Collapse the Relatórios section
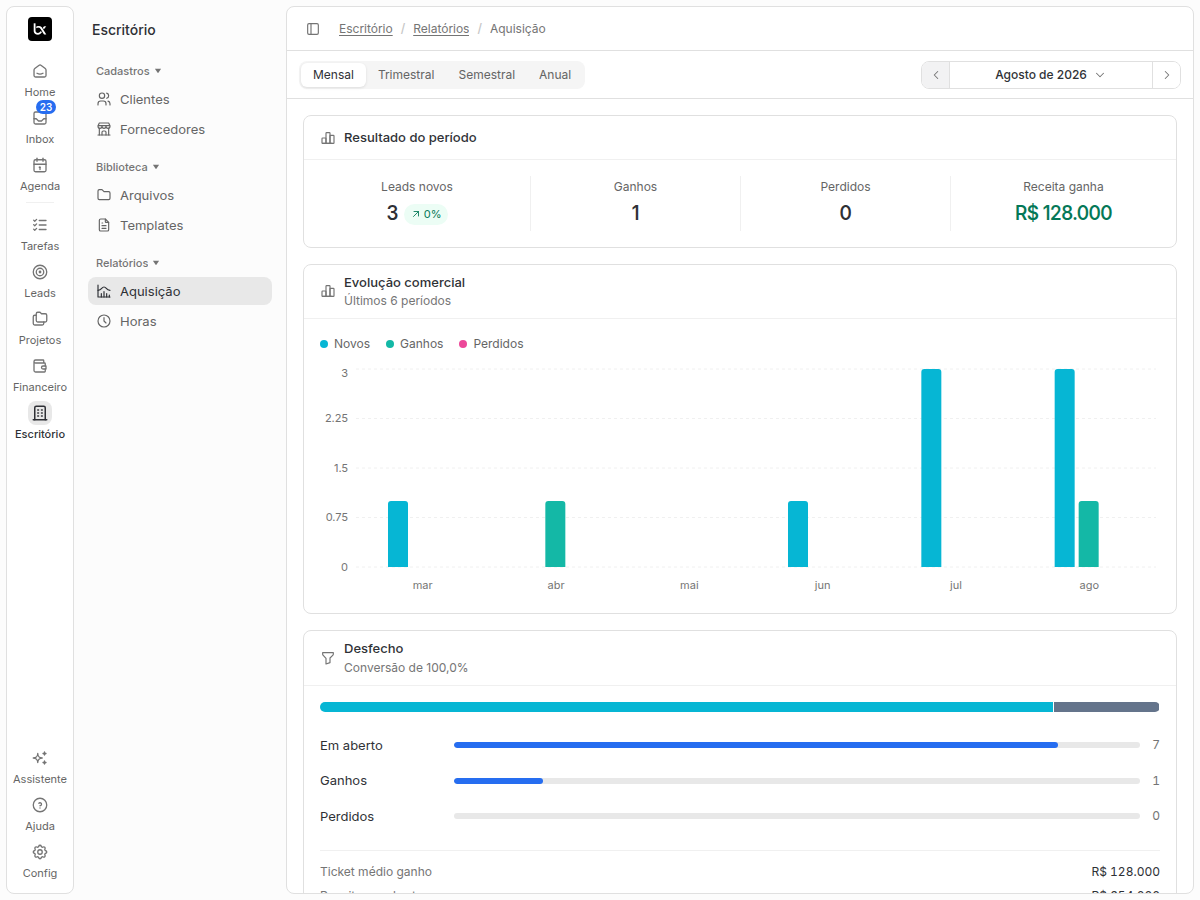 point(128,263)
